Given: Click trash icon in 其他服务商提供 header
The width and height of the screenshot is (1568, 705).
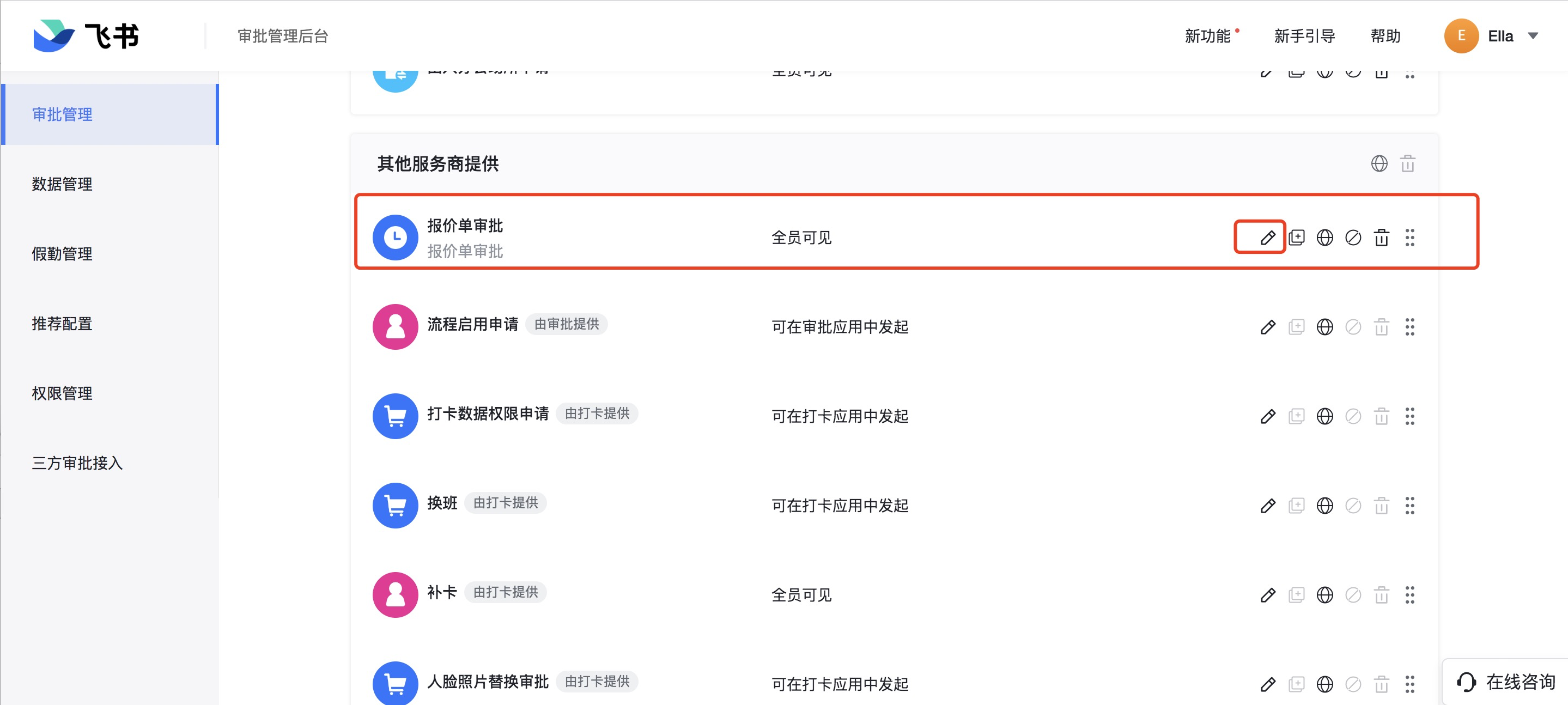Looking at the screenshot, I should (x=1407, y=164).
